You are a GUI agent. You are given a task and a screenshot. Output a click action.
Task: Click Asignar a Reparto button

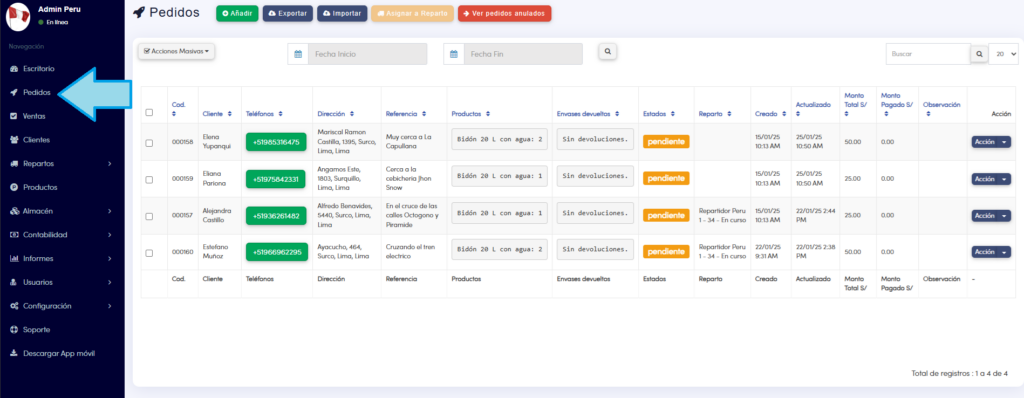click(412, 14)
